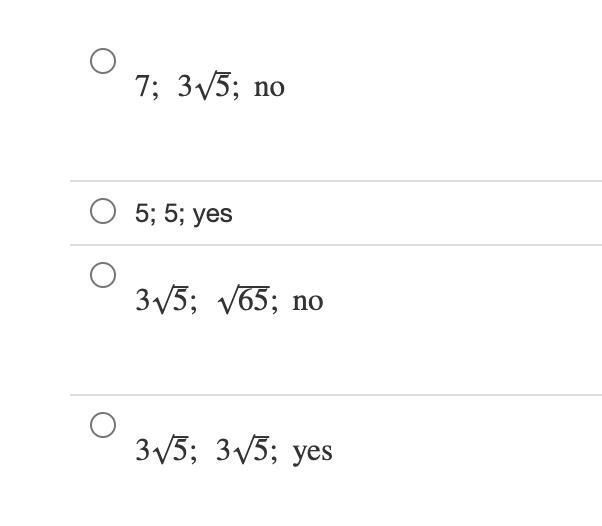Image resolution: width=602 pixels, height=526 pixels.
Task: Select the radio button for "7; 3√5; no"
Action: 103,61
